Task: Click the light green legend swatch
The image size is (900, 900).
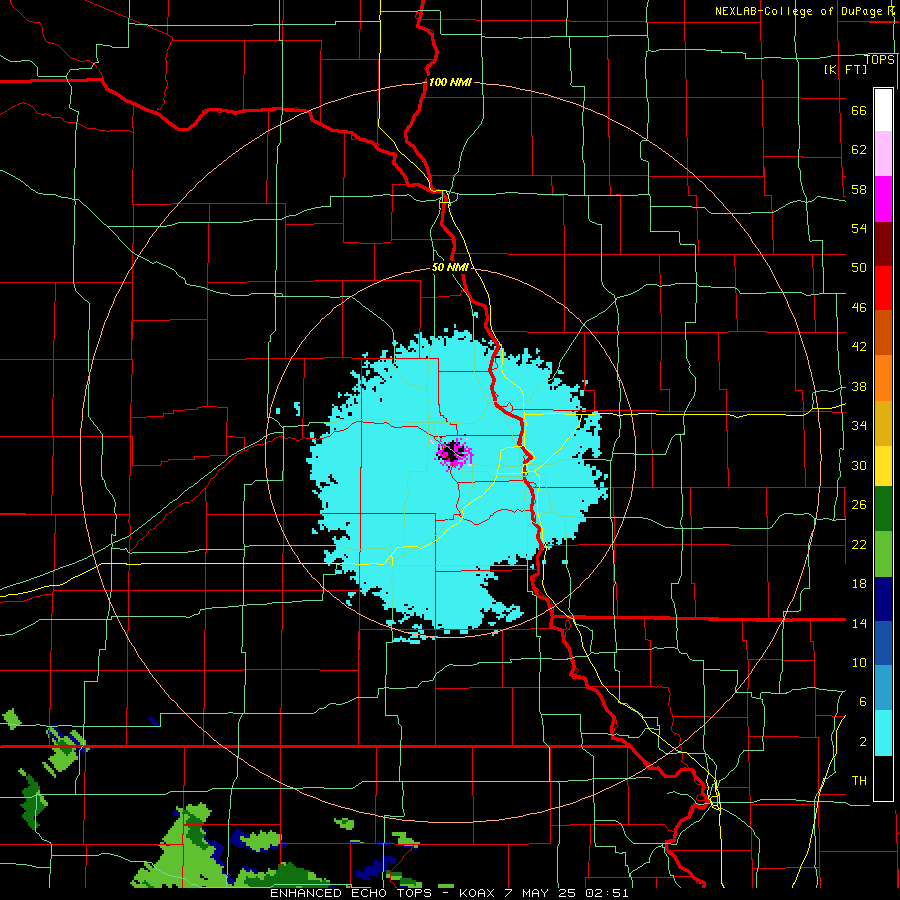Action: click(883, 554)
